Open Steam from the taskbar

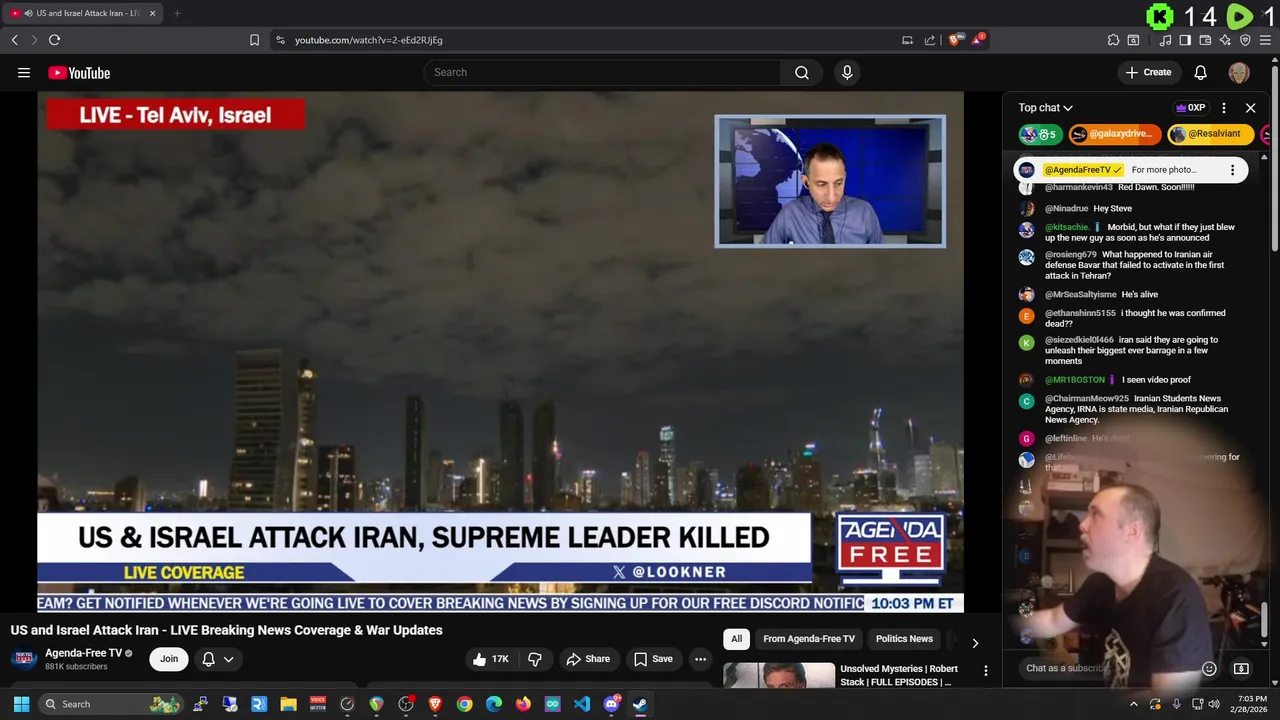[x=640, y=704]
